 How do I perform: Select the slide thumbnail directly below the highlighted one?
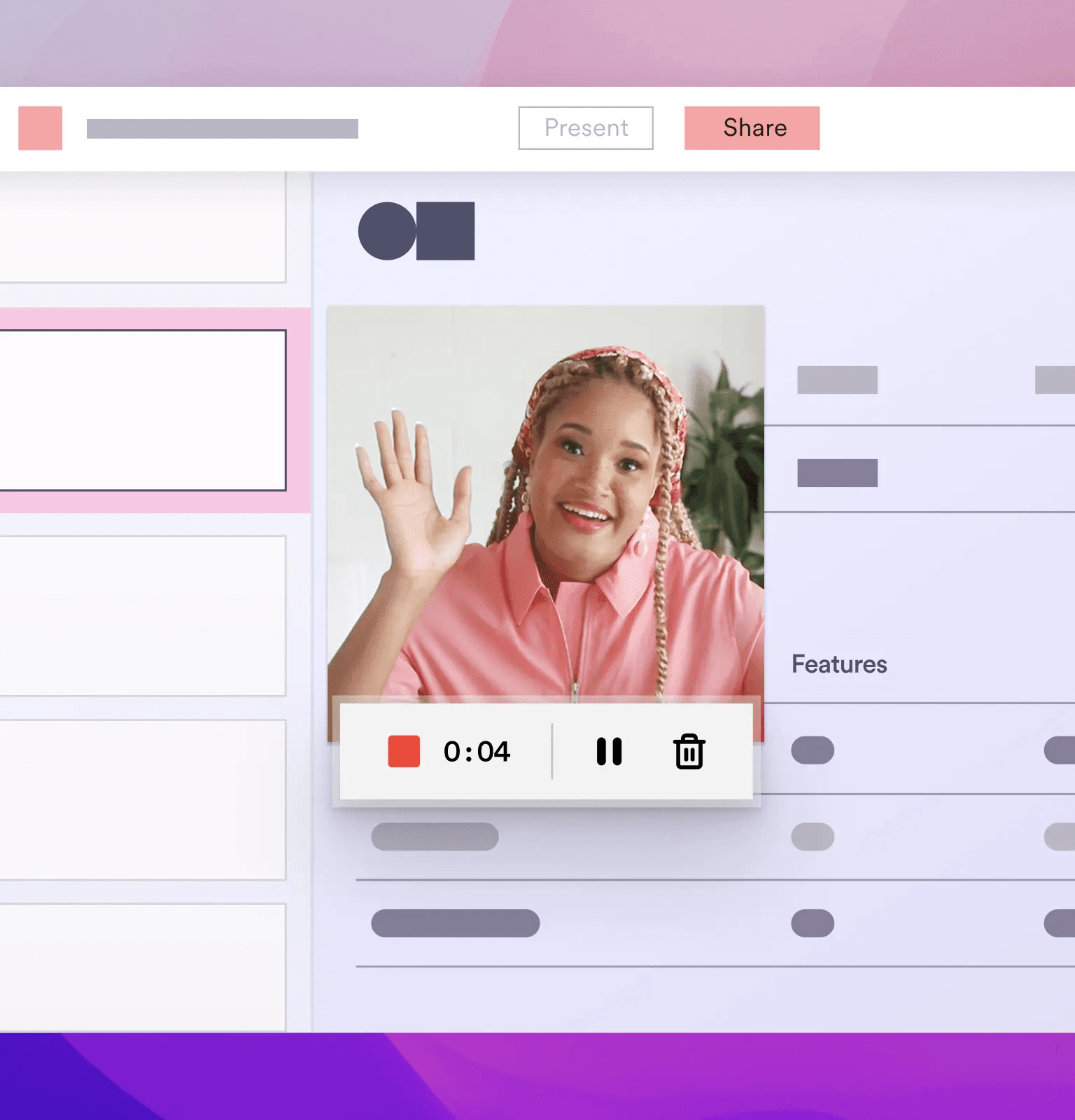tap(143, 616)
